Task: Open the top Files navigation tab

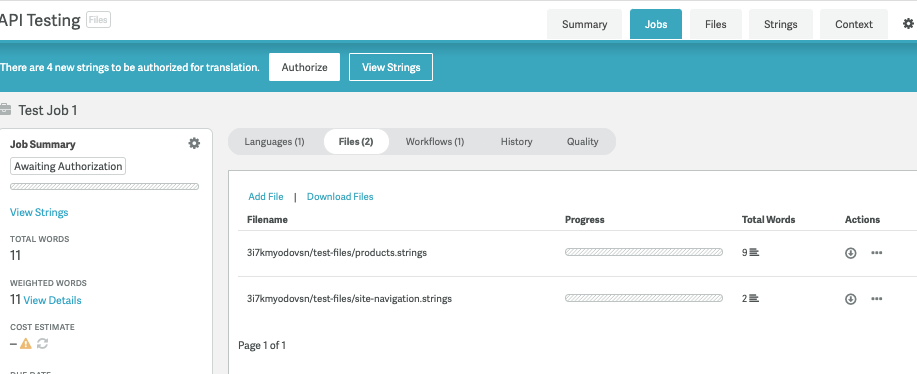Action: (715, 25)
